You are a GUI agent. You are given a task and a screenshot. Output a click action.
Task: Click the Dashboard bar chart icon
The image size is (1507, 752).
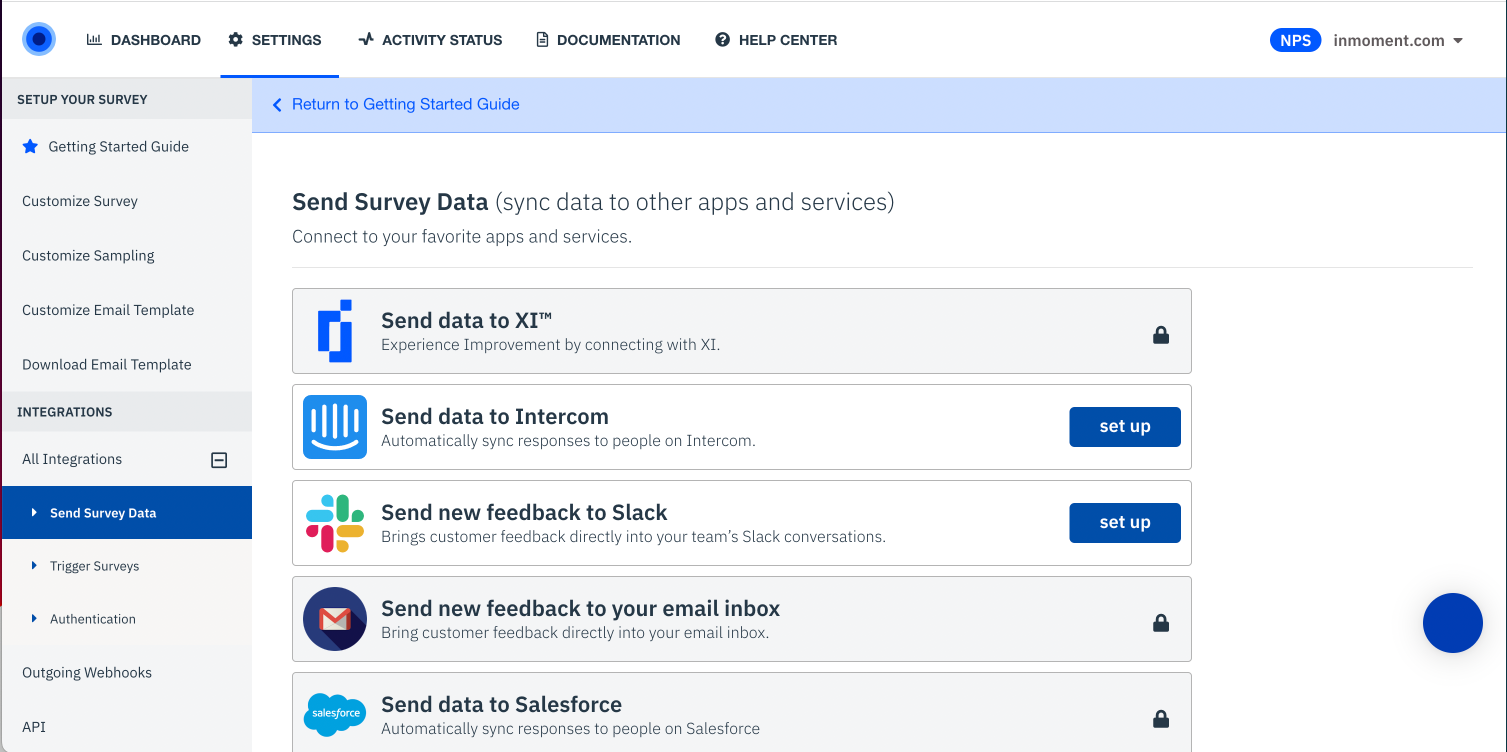94,40
